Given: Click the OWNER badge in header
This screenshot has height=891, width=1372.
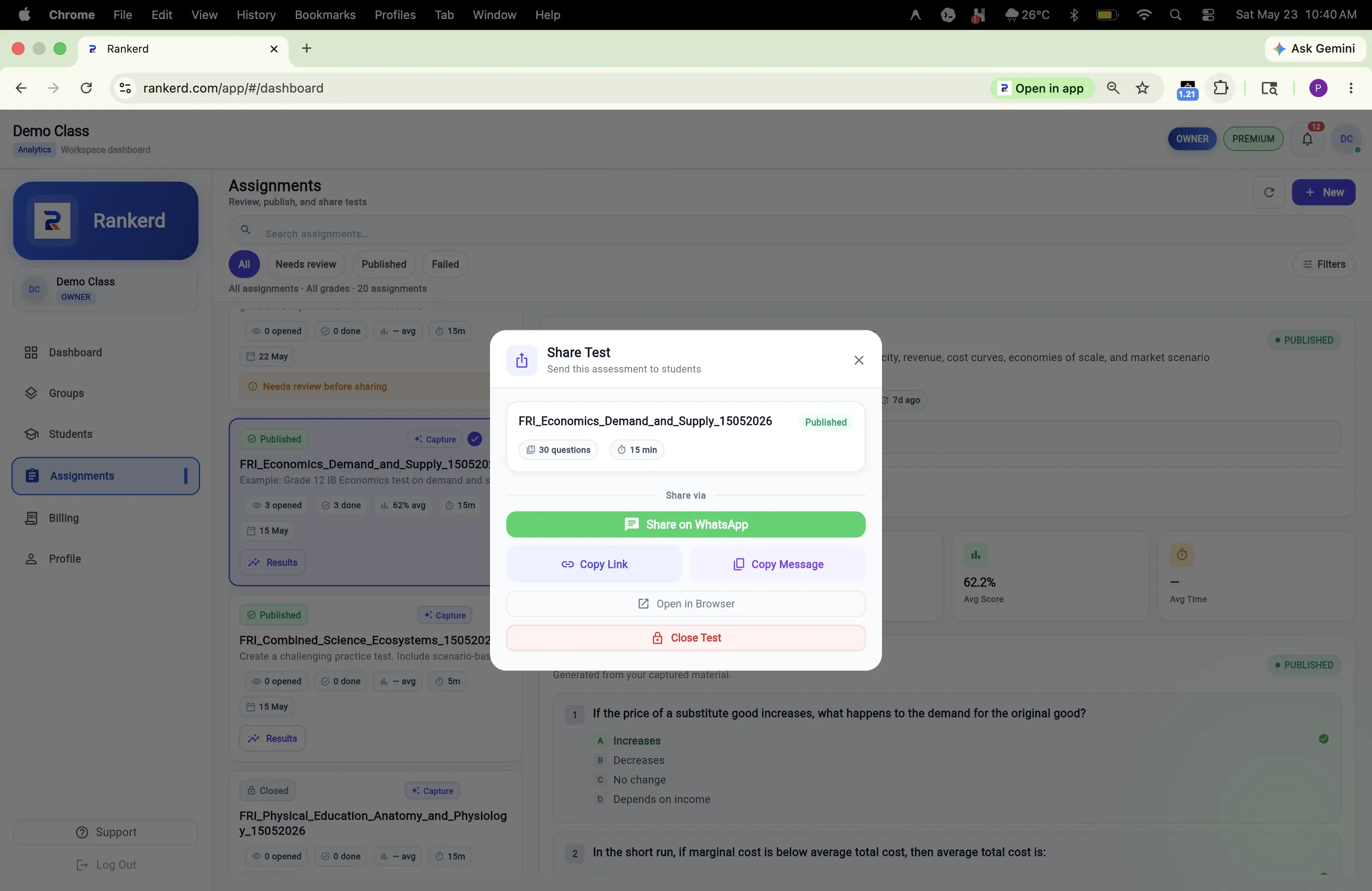Looking at the screenshot, I should (1192, 139).
